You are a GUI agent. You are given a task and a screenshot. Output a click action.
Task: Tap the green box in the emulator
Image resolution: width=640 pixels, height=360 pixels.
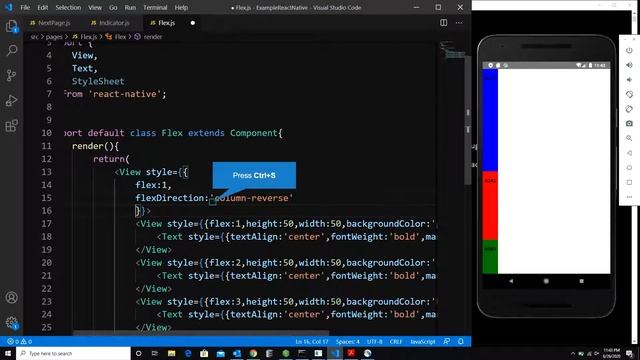coord(490,257)
